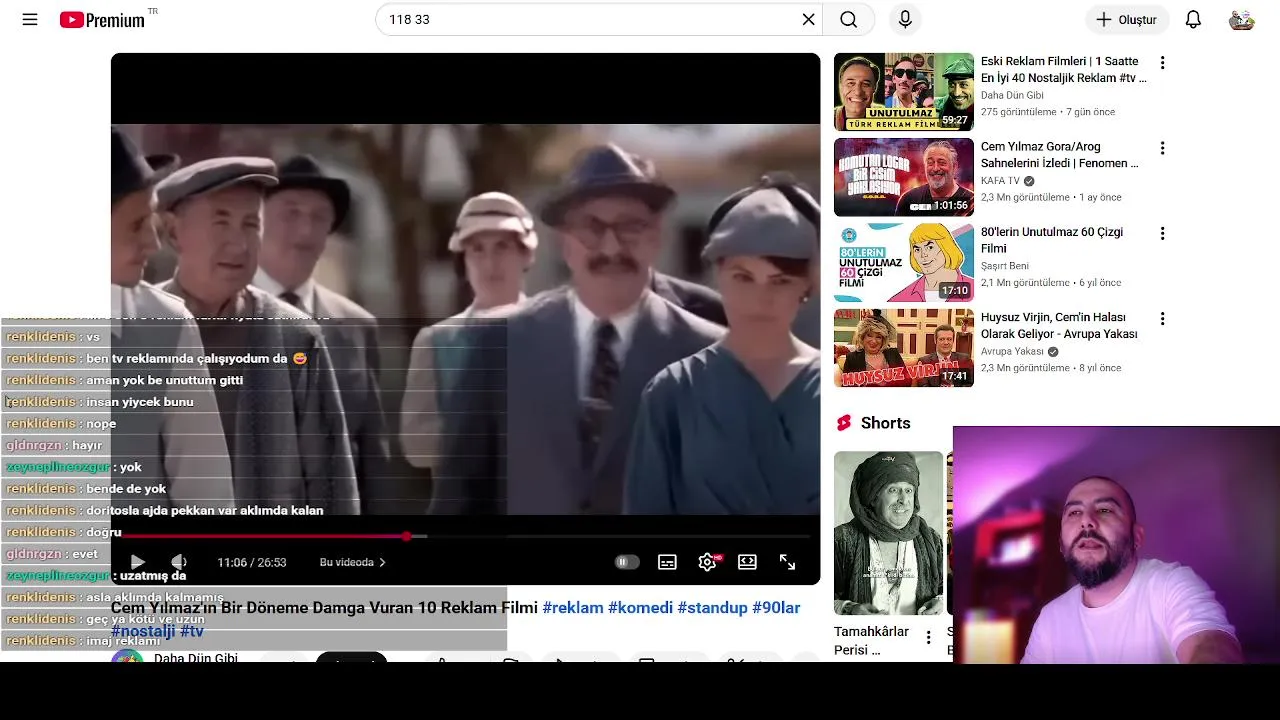Visit the KAFA TV channel

[1000, 181]
